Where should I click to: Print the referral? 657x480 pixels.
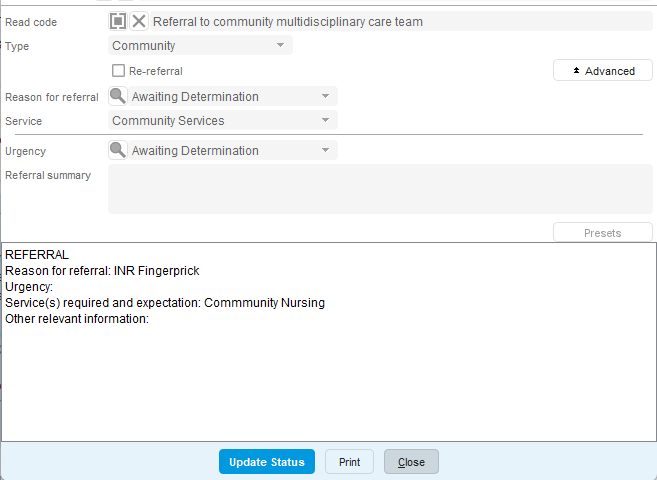click(349, 462)
